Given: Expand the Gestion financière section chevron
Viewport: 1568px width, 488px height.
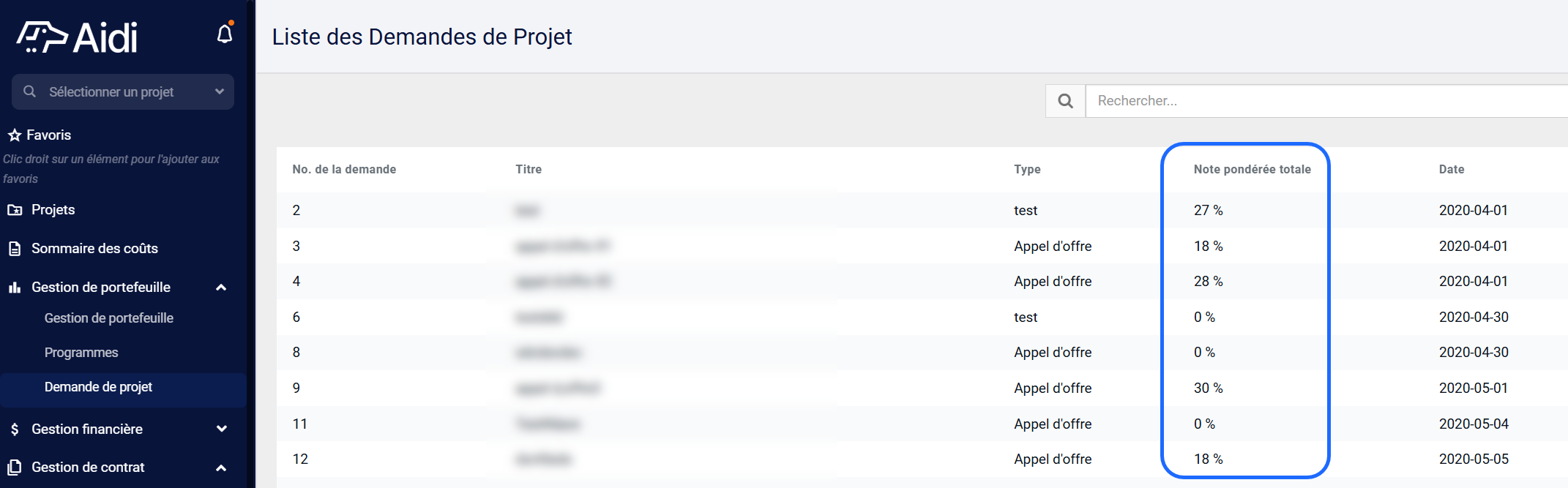Looking at the screenshot, I should tap(221, 429).
